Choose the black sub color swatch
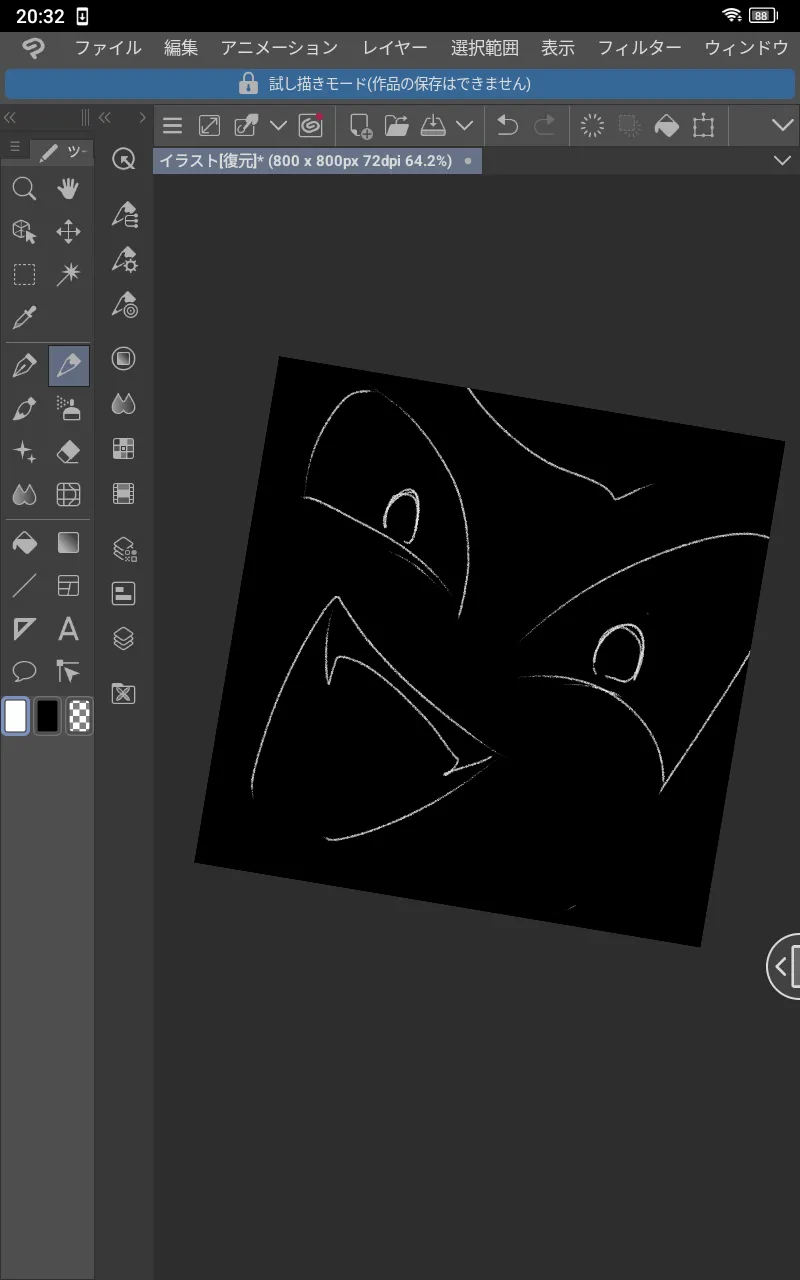This screenshot has height=1280, width=800. 47,716
